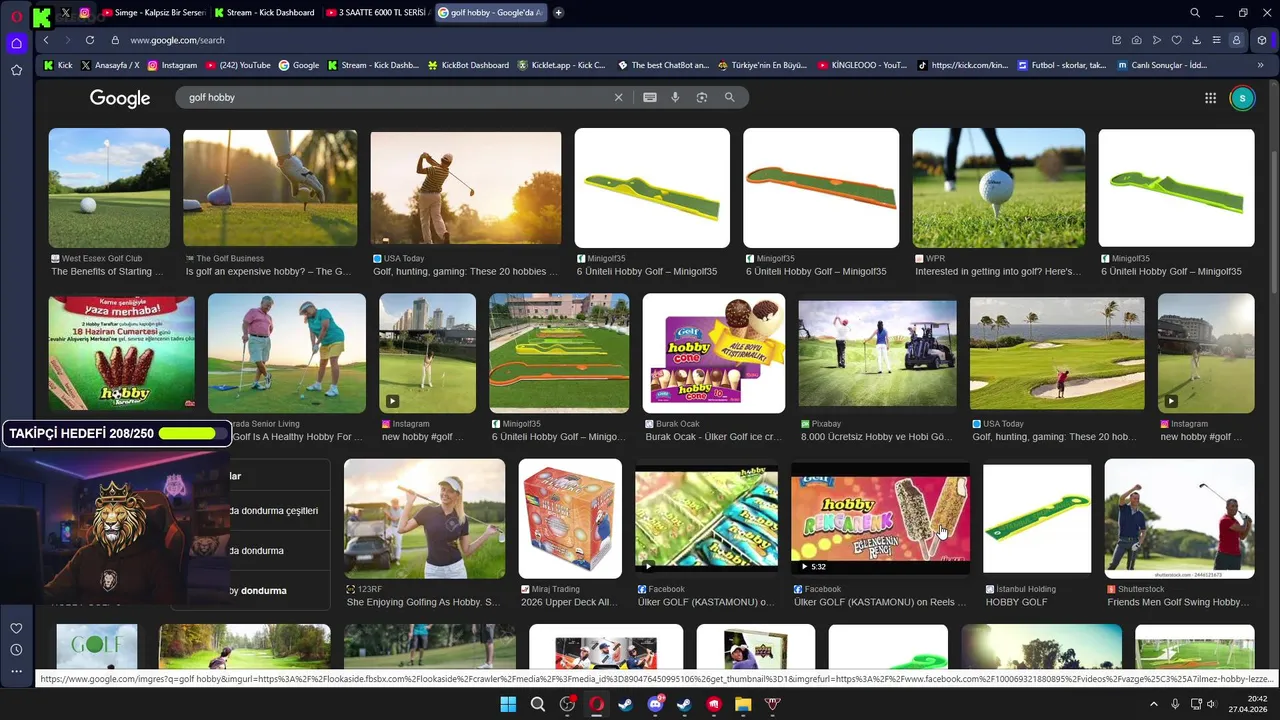Open the on-screen keyboard icon in search box

point(650,97)
